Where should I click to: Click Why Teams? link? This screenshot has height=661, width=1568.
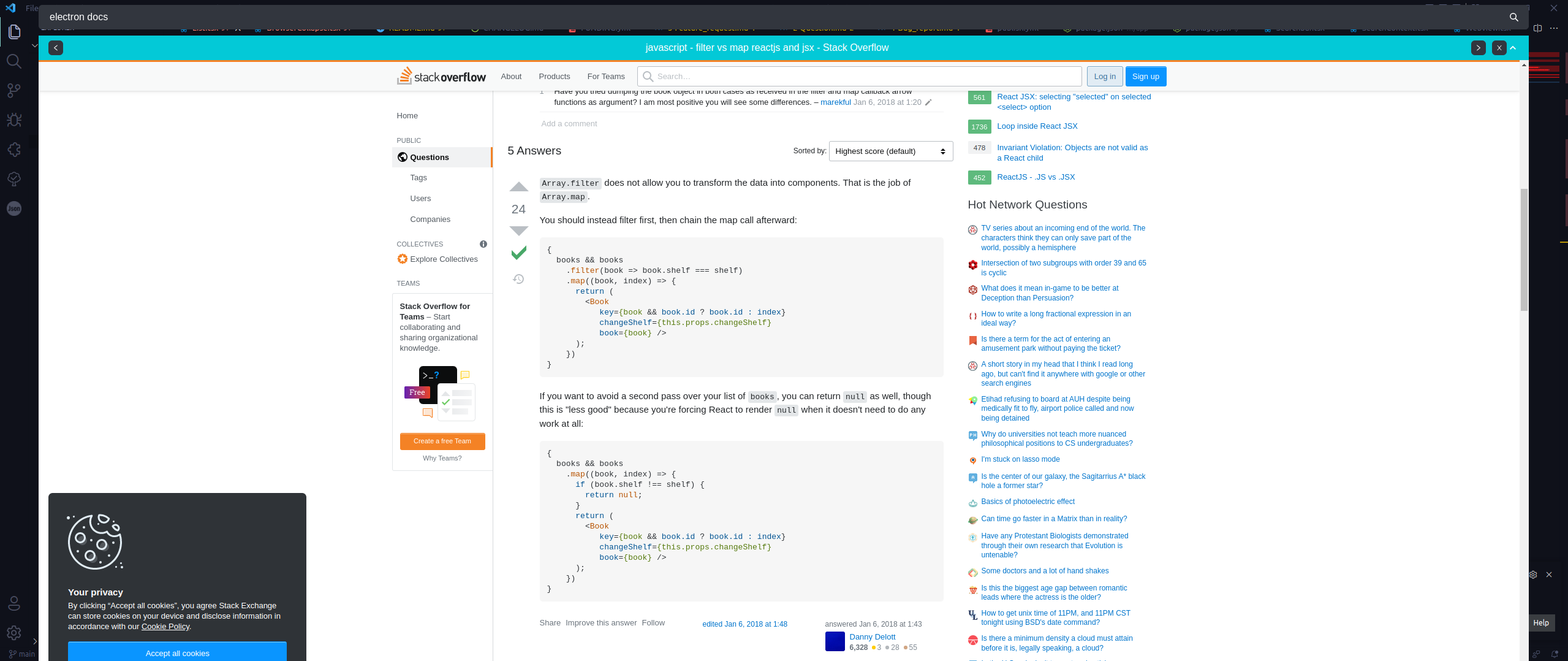[442, 459]
